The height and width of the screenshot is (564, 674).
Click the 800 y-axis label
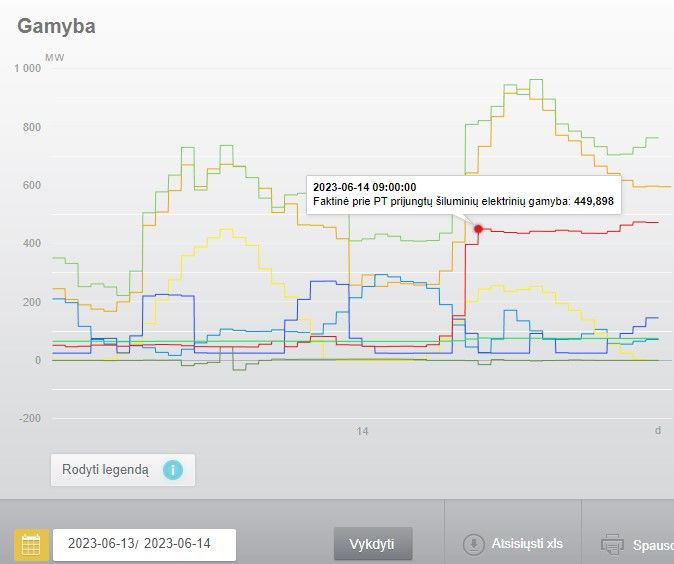(30, 127)
